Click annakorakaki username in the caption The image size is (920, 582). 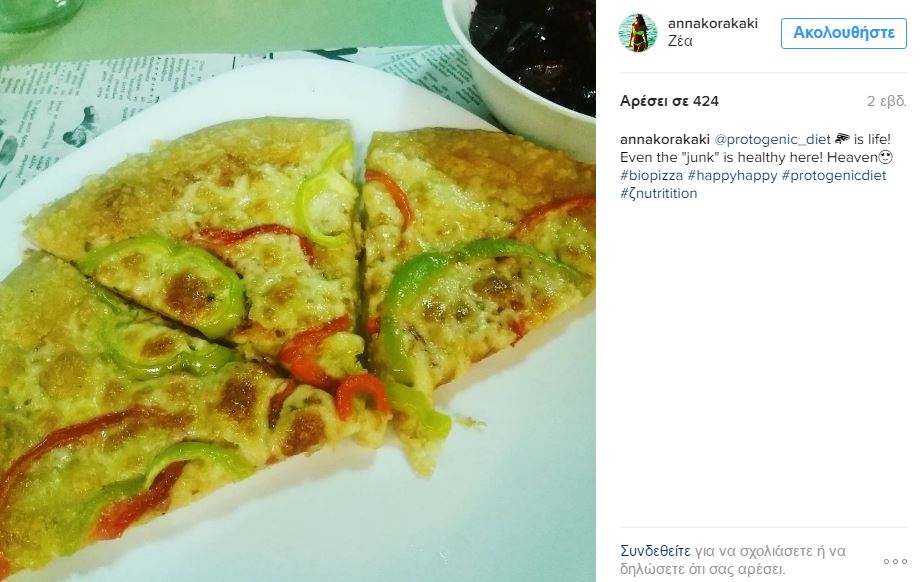665,140
